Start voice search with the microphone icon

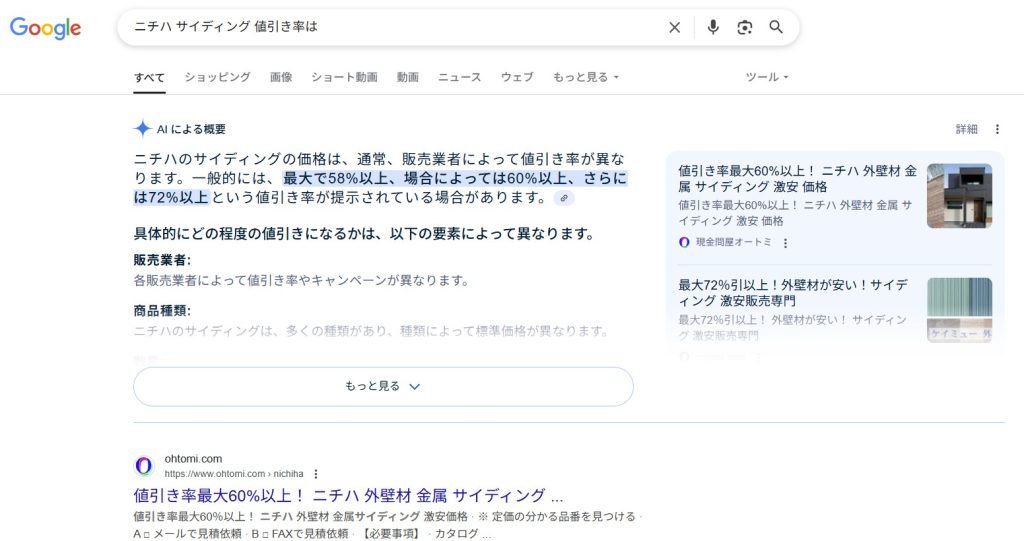(x=713, y=27)
